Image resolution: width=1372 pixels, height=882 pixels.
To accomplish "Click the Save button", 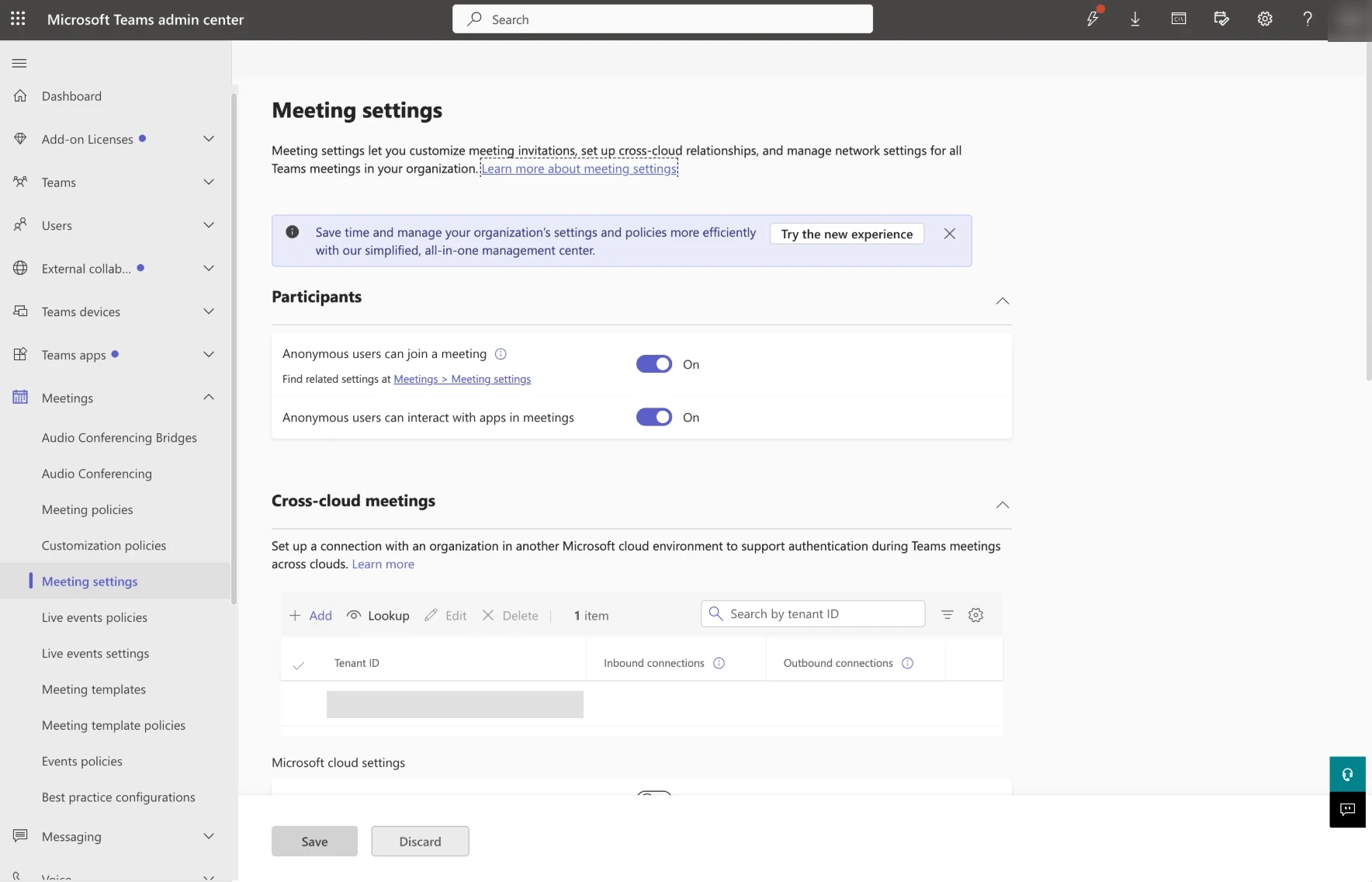I will click(x=314, y=841).
